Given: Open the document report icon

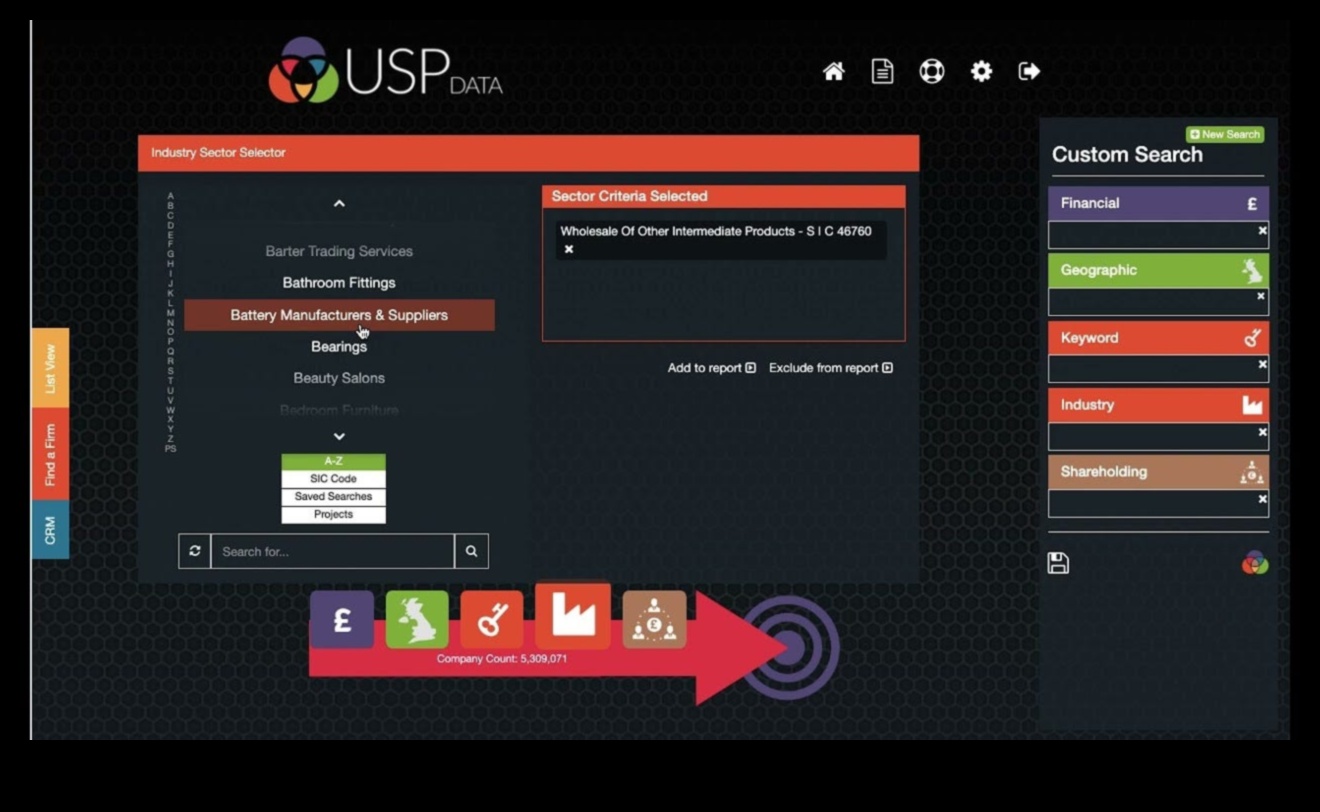Looking at the screenshot, I should point(882,71).
